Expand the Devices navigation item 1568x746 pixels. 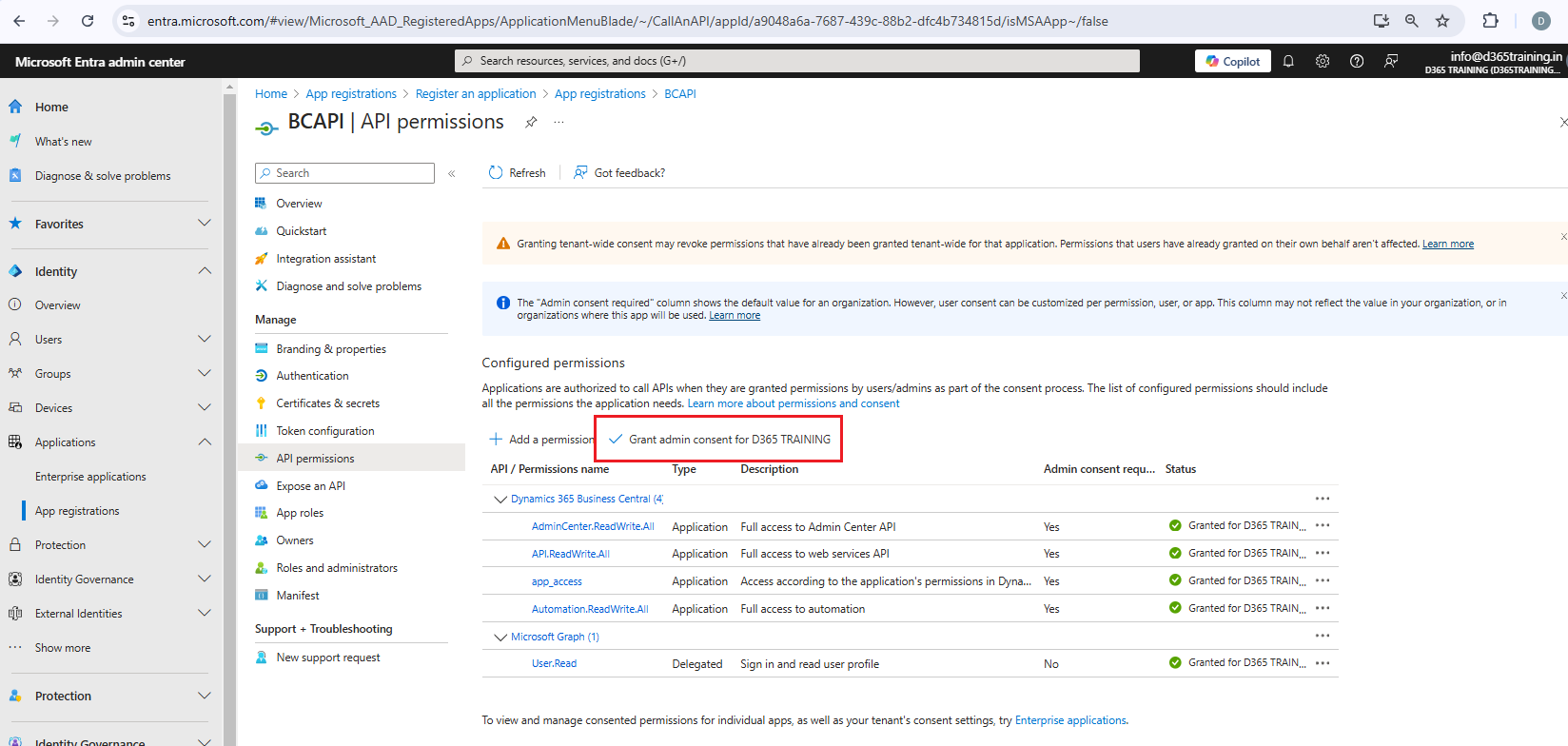[205, 407]
